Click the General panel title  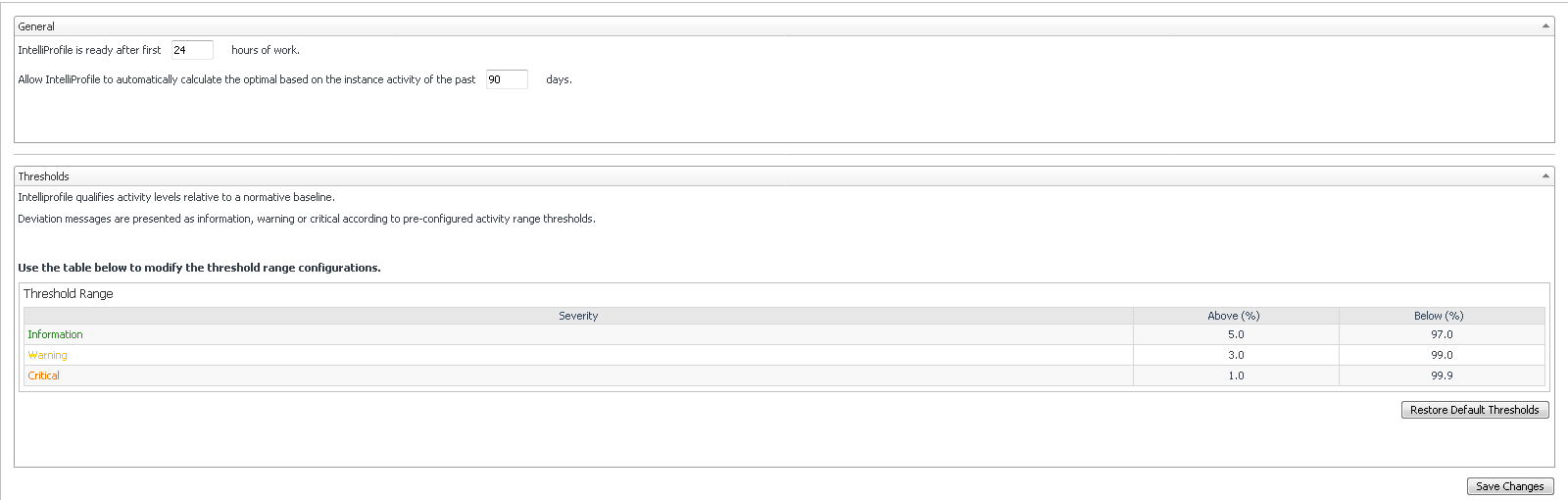click(x=36, y=26)
